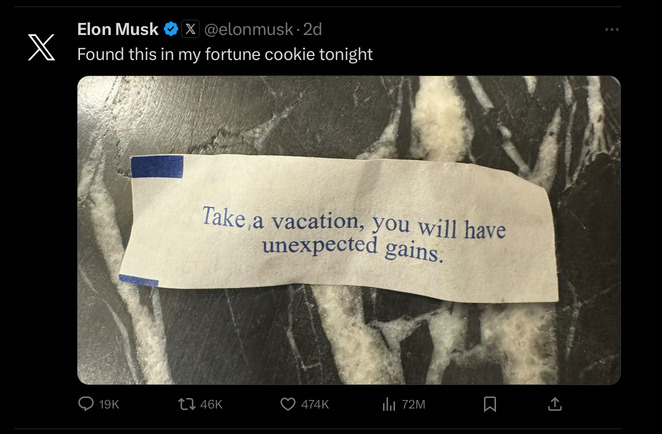The height and width of the screenshot is (434, 662).
Task: Bookmark this post
Action: pyautogui.click(x=490, y=404)
